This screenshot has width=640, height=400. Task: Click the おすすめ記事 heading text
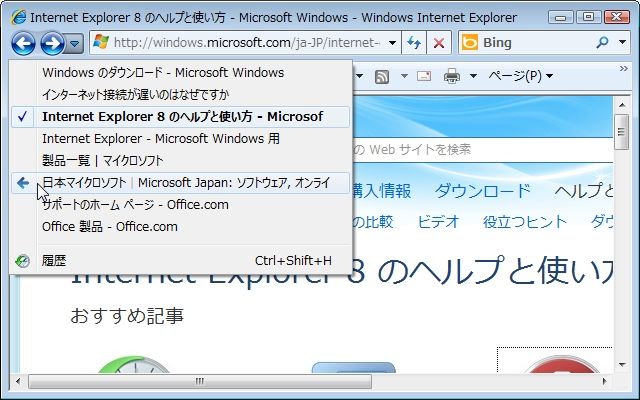tap(127, 316)
